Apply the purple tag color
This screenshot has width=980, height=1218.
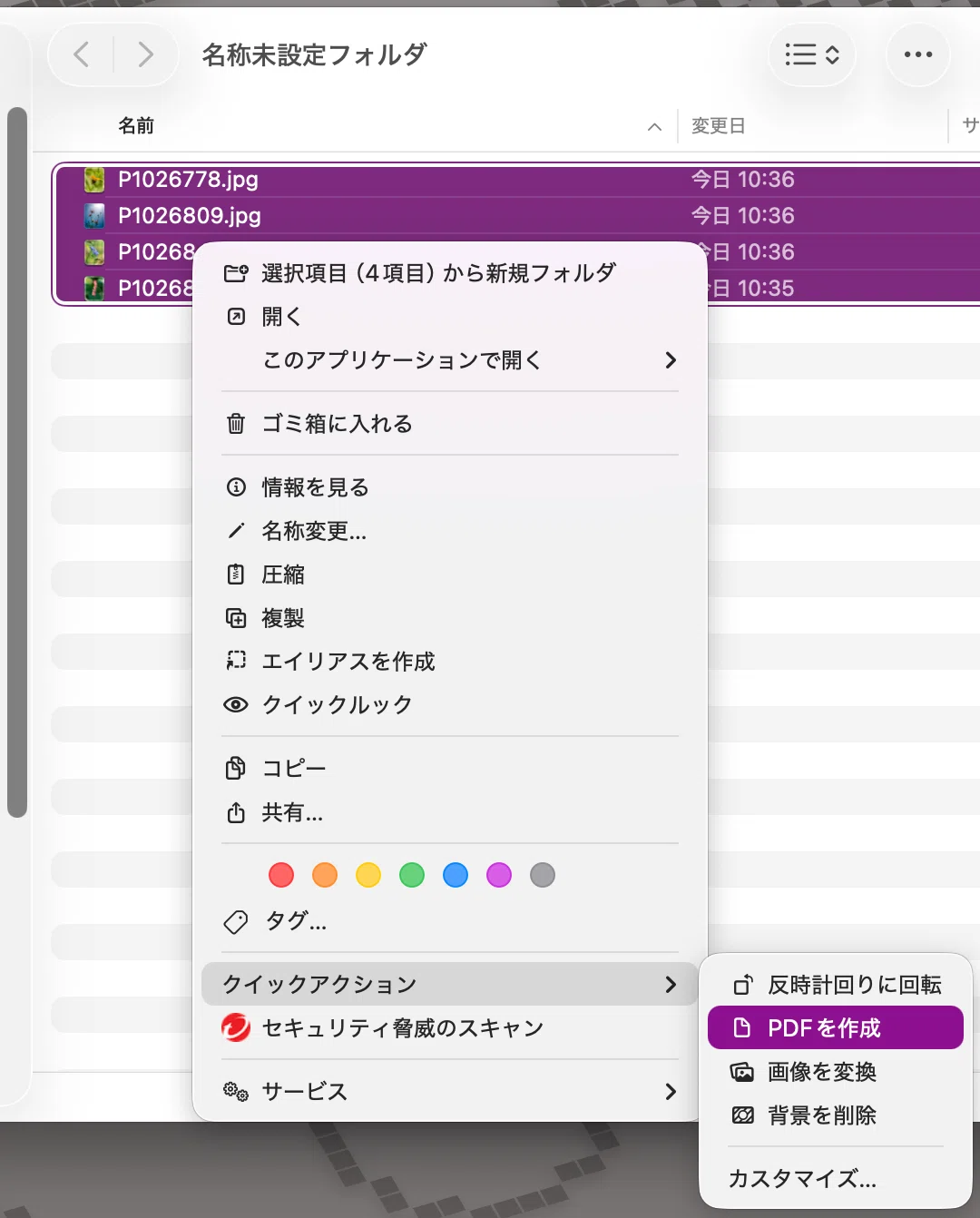(x=499, y=875)
